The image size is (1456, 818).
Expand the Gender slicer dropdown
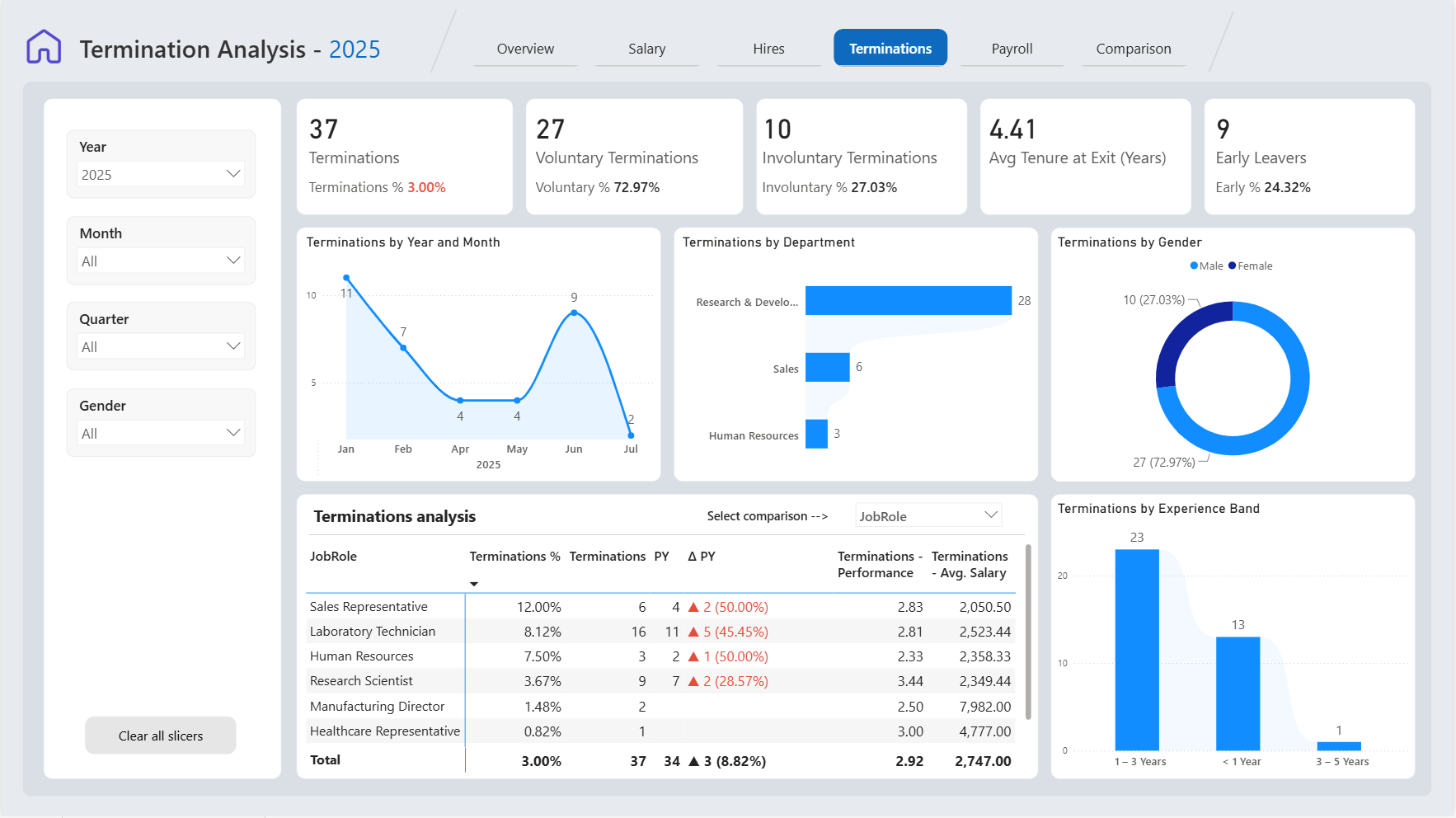coord(161,433)
